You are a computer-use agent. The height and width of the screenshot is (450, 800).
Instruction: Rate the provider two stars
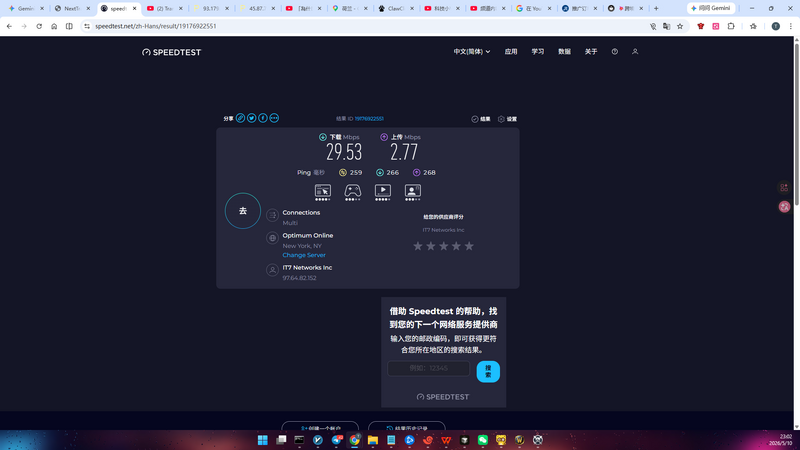coord(431,246)
